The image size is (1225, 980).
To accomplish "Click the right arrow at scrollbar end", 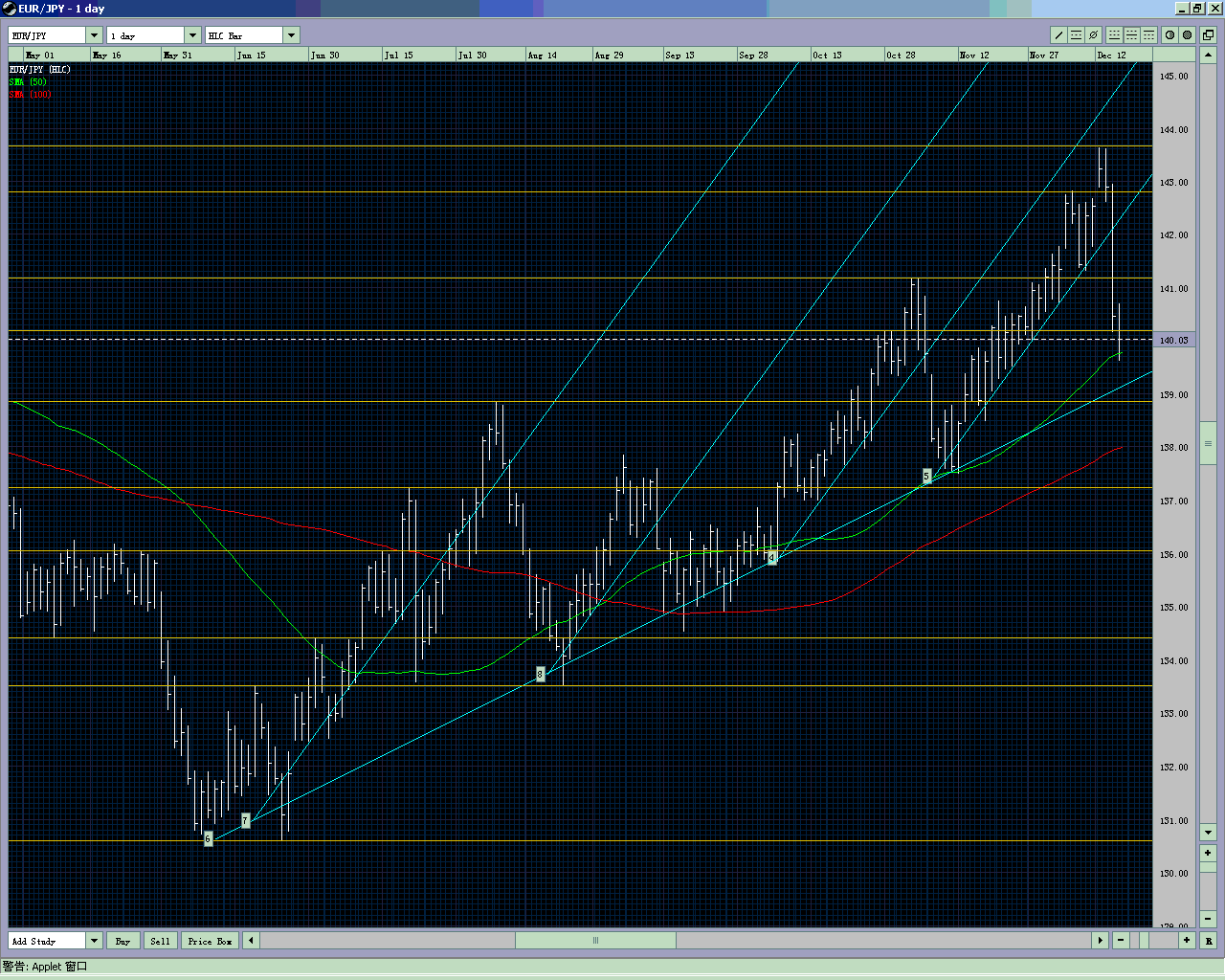I will point(1100,940).
